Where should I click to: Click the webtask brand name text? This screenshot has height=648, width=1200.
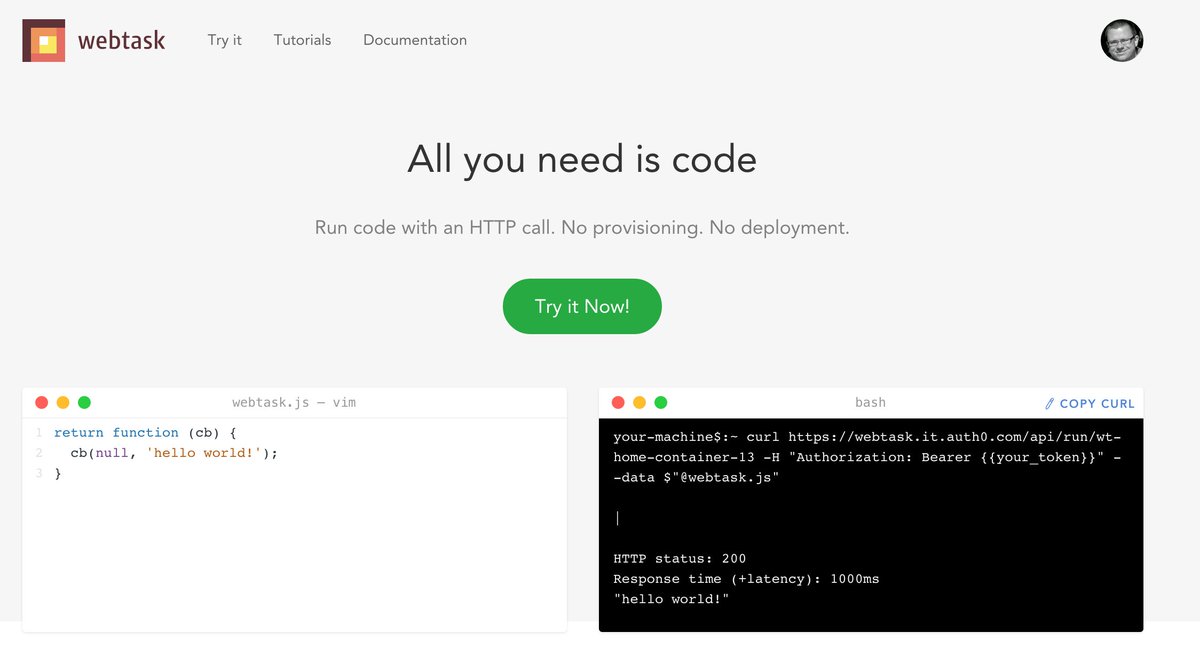[x=122, y=41]
